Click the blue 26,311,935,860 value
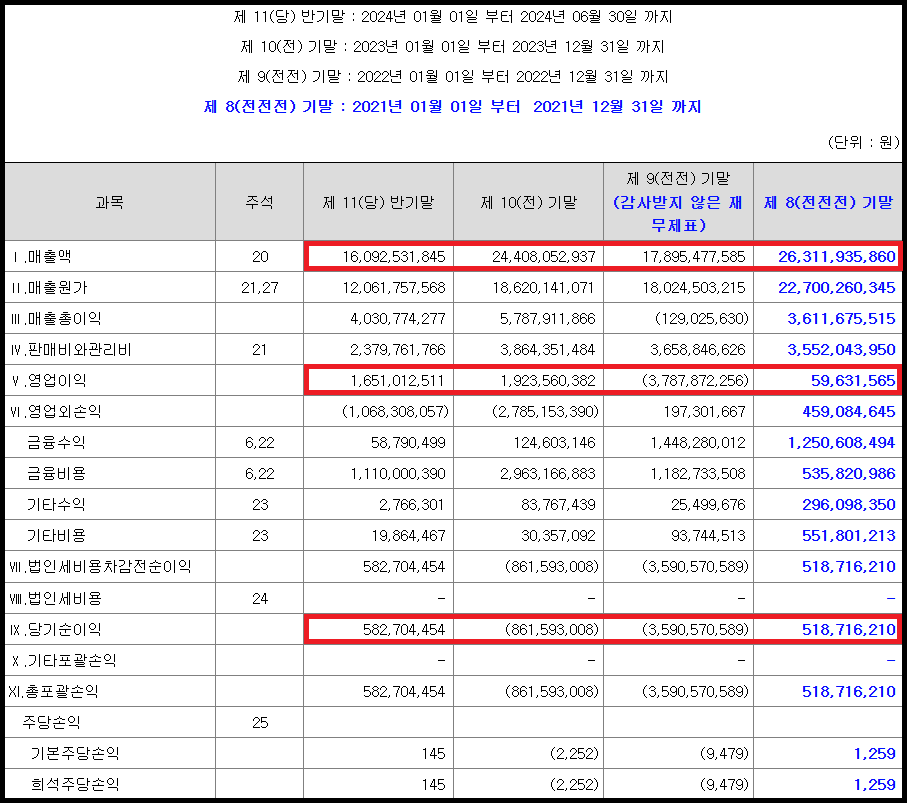The height and width of the screenshot is (803, 907). pyautogui.click(x=836, y=256)
